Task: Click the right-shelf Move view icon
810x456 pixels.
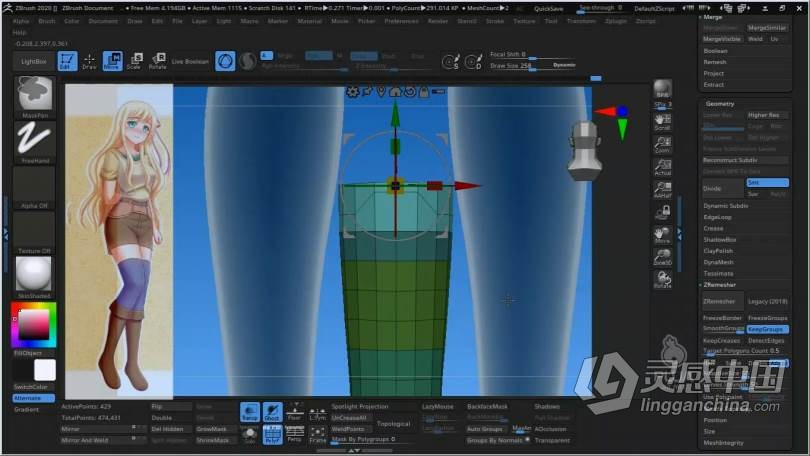Action: pos(663,234)
